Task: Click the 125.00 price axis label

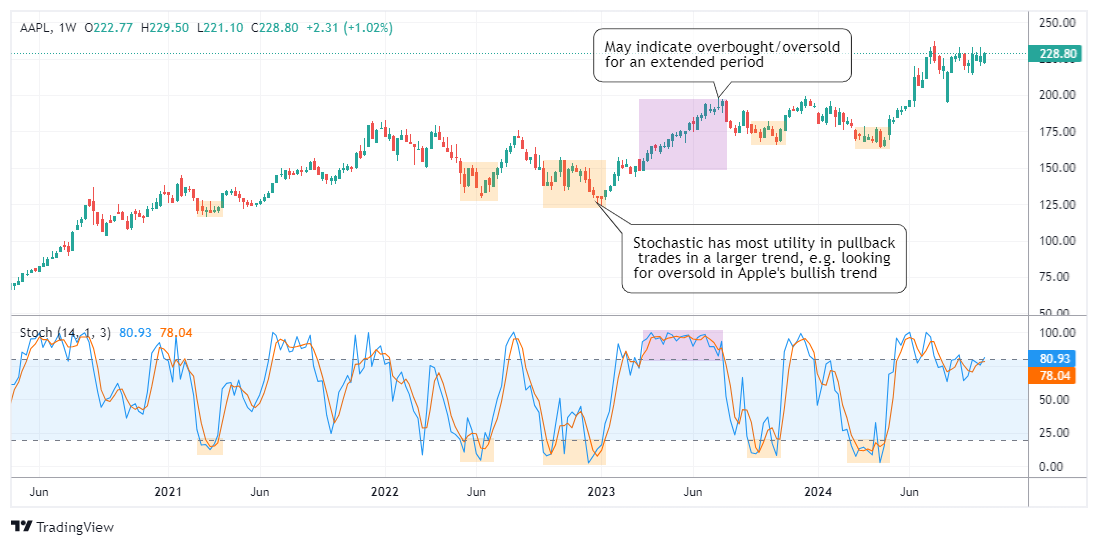Action: 1058,204
